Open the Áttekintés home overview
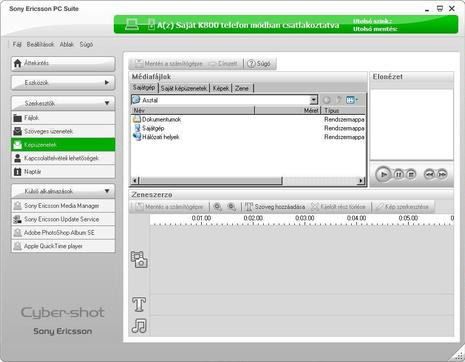 pyautogui.click(x=63, y=63)
